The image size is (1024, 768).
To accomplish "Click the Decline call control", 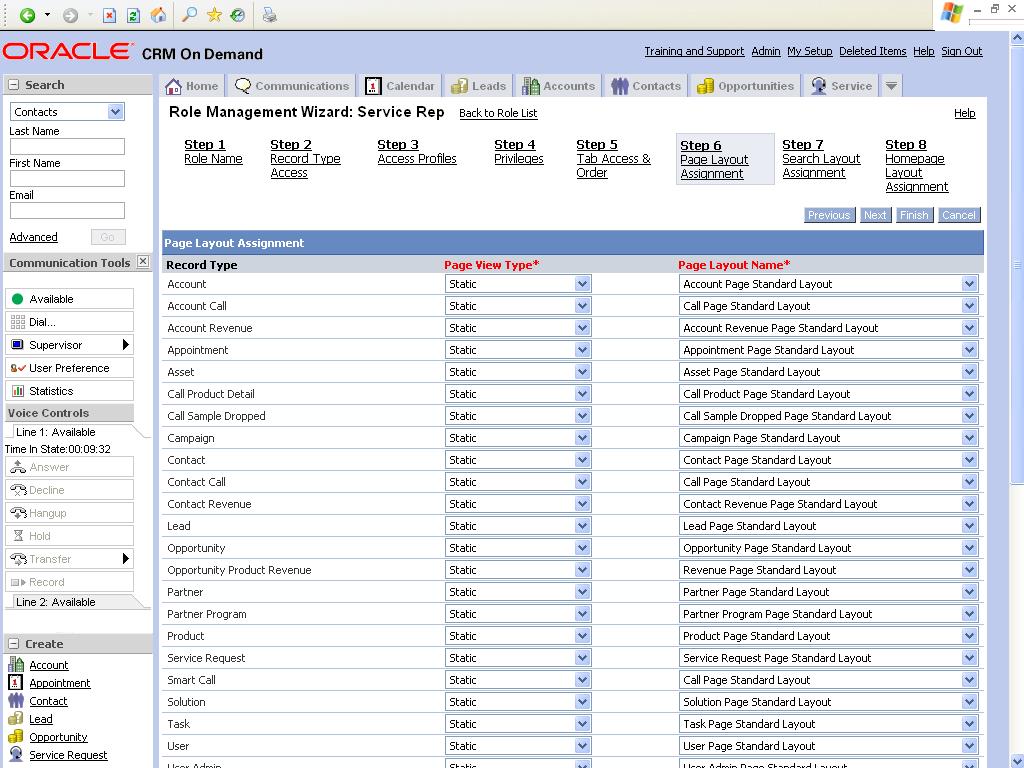I will 69,490.
